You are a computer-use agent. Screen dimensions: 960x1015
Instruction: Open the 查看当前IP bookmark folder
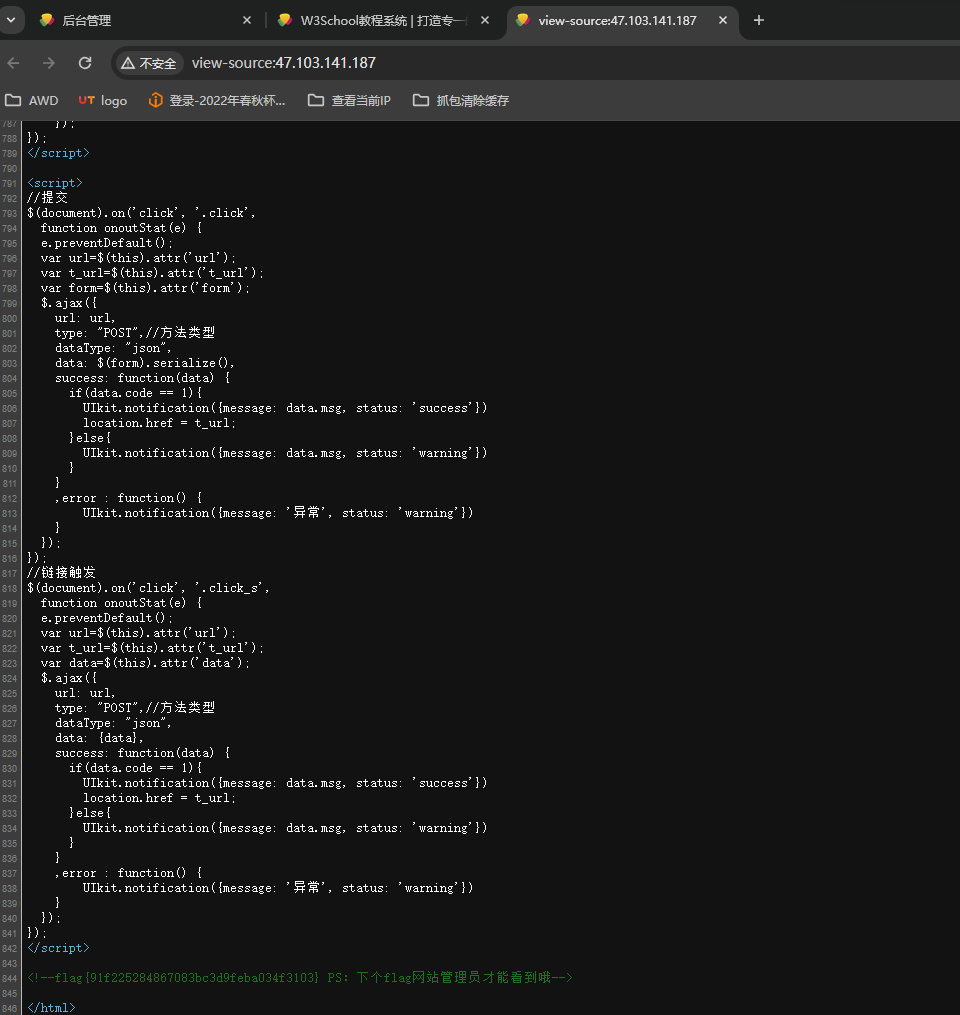pos(350,100)
